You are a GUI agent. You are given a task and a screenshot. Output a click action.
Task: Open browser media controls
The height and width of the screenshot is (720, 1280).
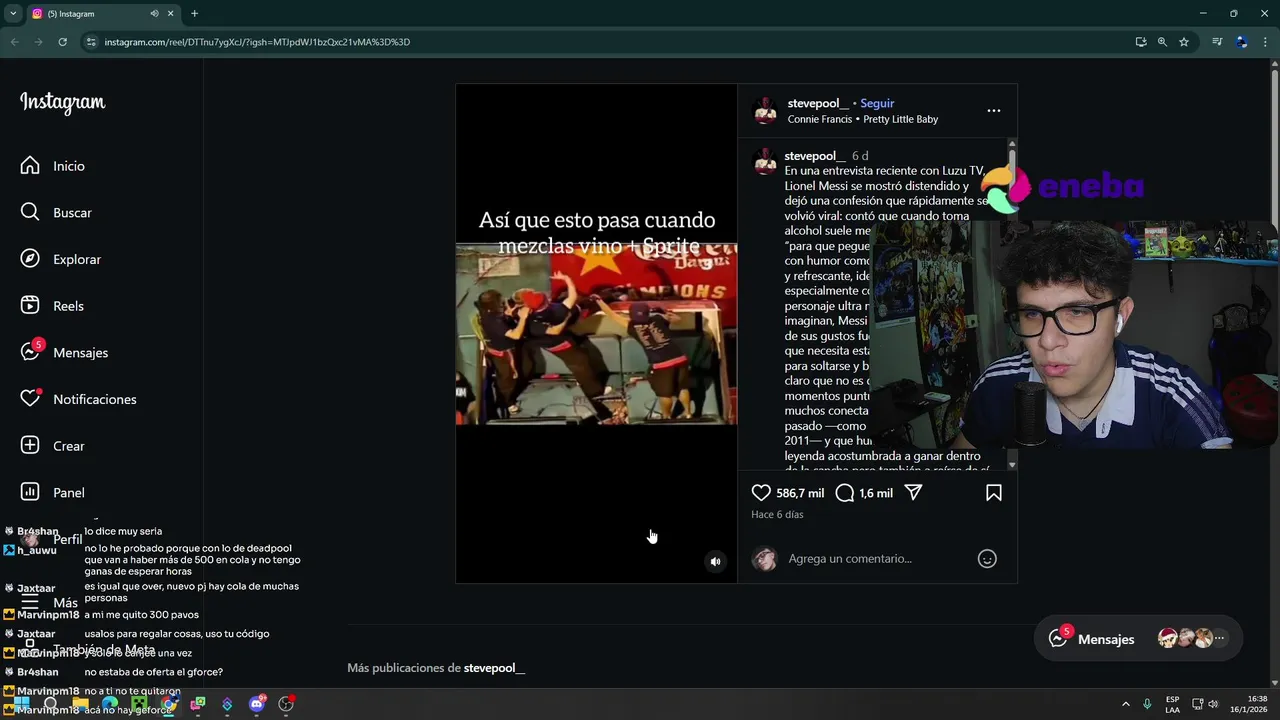click(x=1217, y=42)
